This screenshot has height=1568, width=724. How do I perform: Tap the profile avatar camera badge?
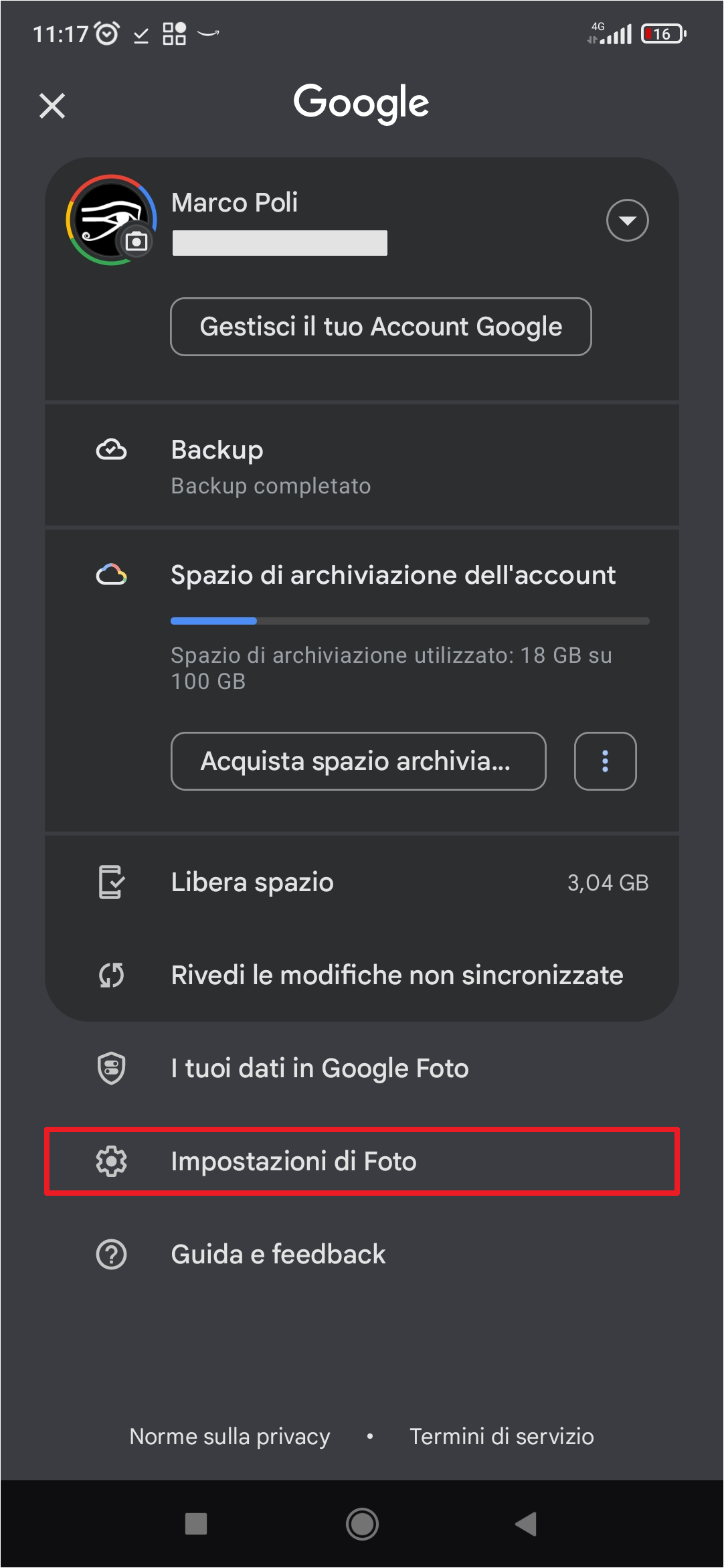point(137,241)
